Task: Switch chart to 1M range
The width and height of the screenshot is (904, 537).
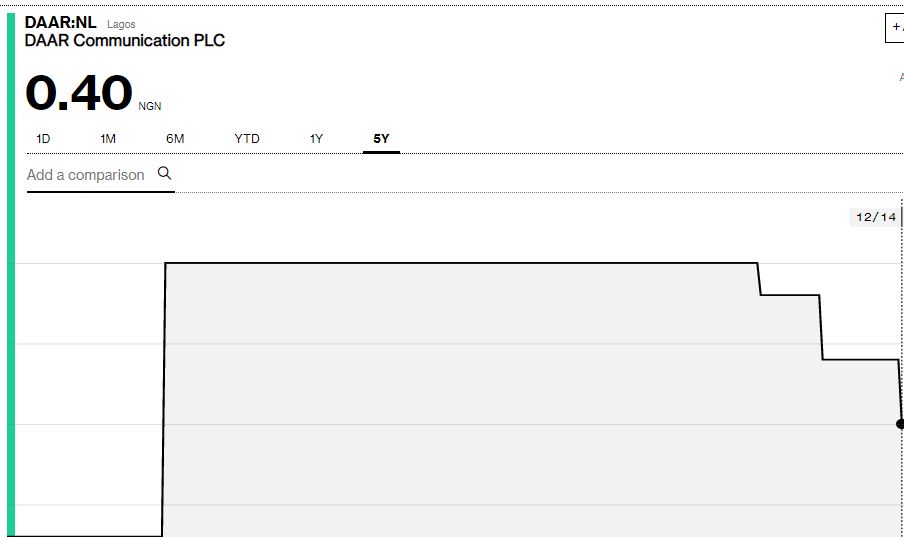Action: [x=108, y=139]
